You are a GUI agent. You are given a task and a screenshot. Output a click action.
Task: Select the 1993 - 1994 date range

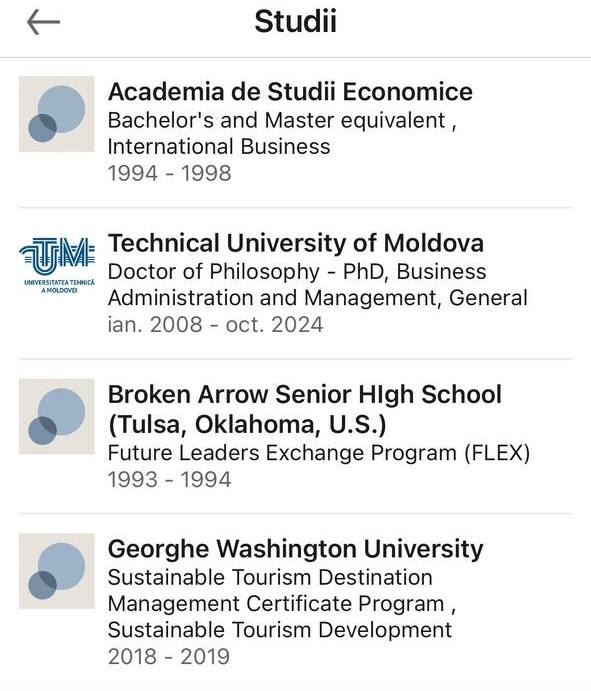[170, 480]
